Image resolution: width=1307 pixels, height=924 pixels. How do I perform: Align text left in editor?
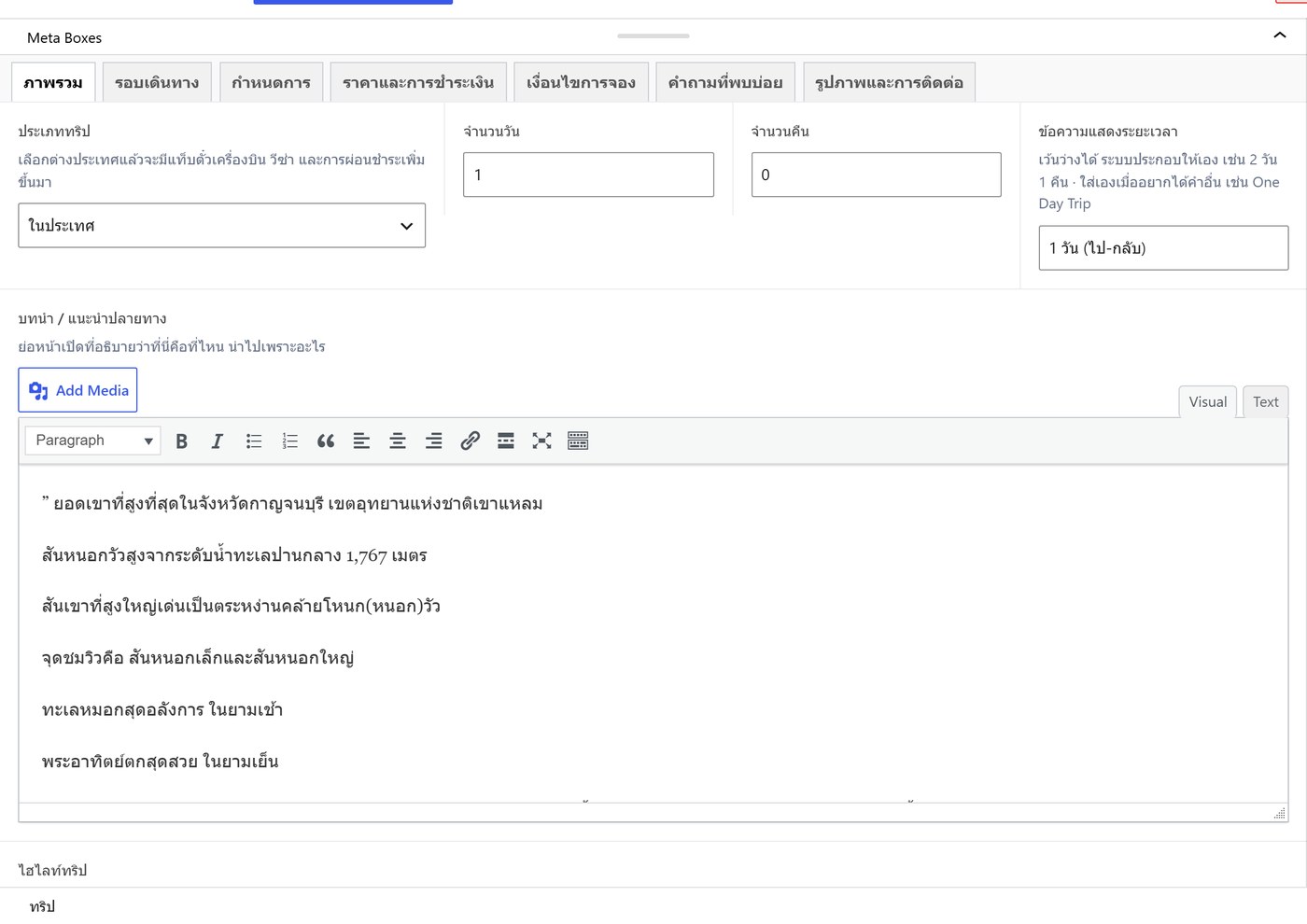point(361,441)
